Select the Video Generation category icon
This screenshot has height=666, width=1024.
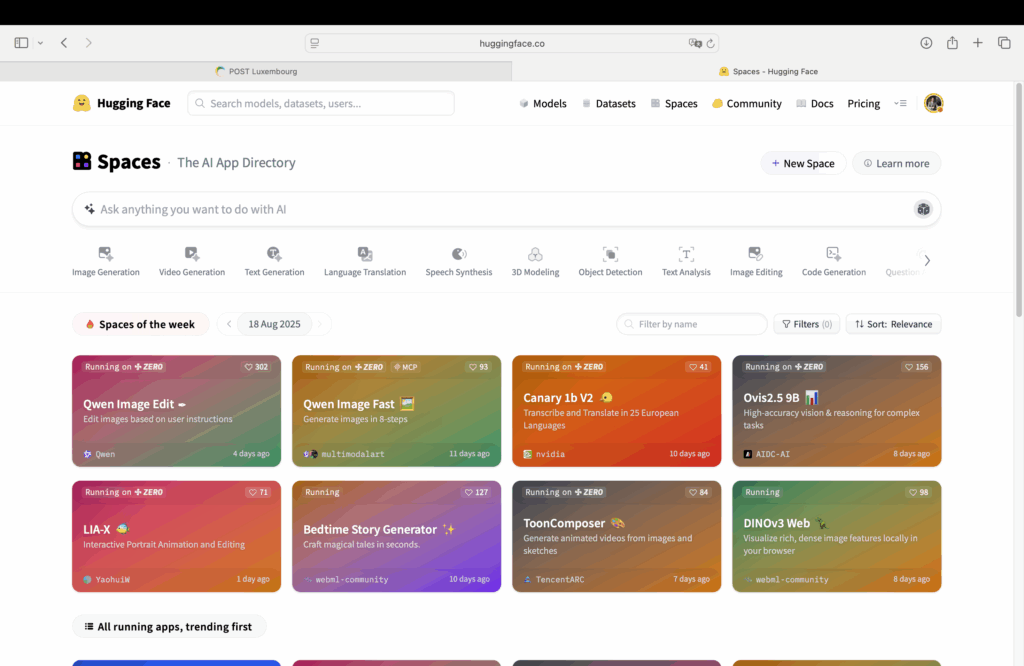192,254
